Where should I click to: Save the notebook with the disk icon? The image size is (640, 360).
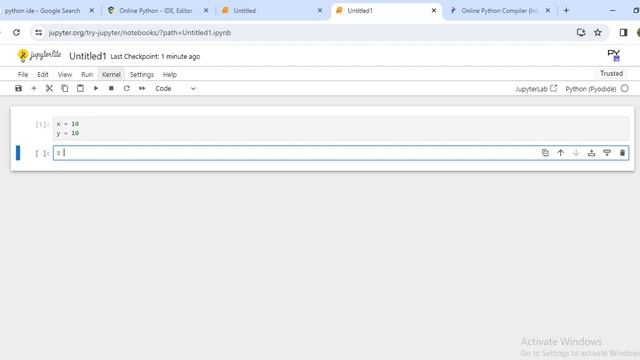18,88
